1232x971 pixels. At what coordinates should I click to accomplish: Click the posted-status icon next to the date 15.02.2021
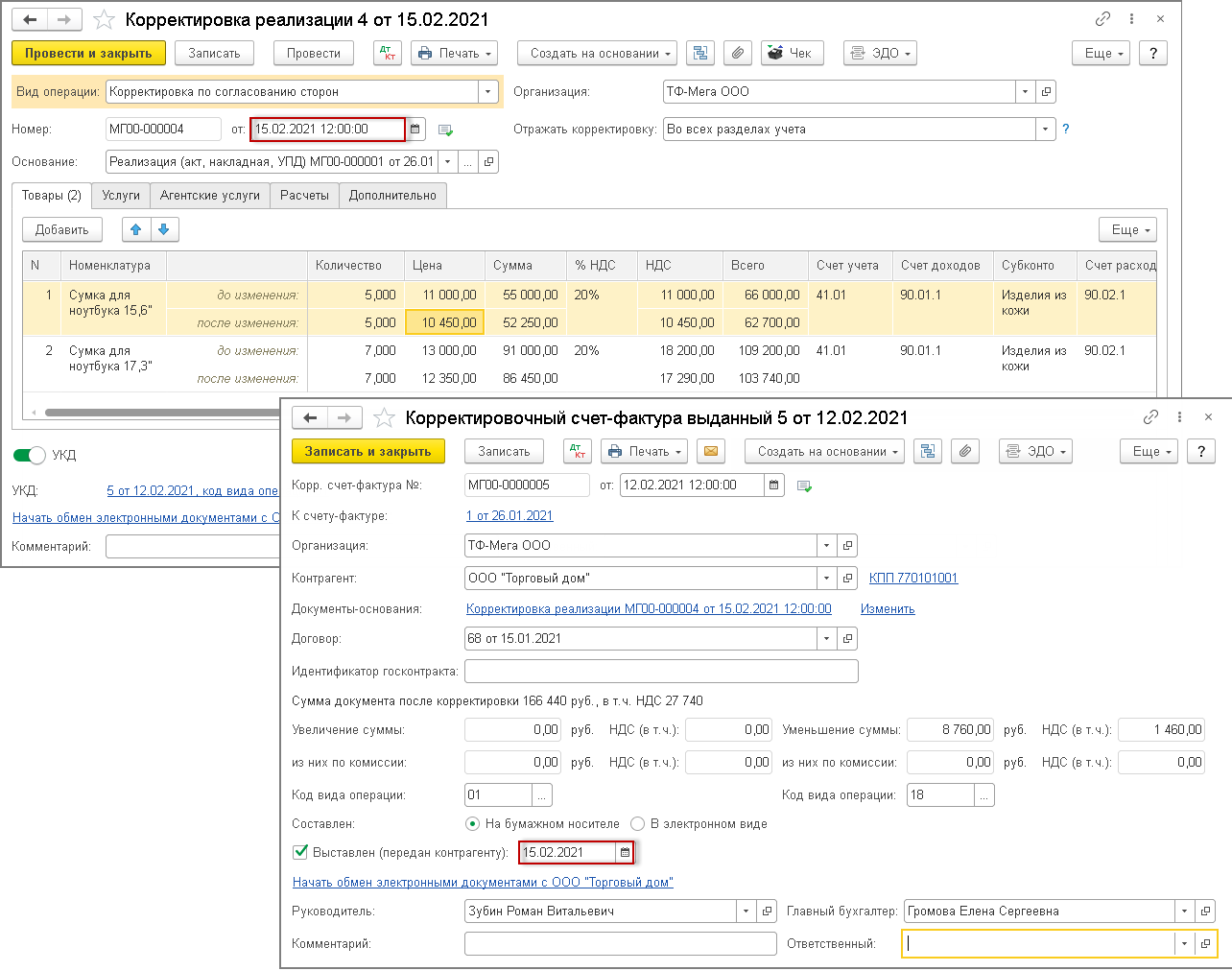[445, 130]
